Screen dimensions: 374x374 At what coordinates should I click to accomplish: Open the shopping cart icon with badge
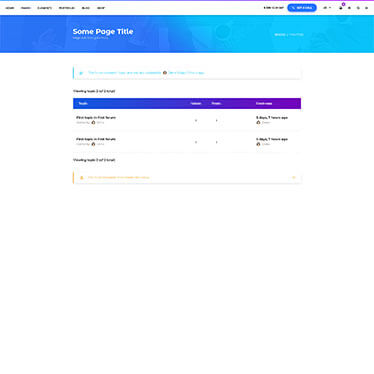[x=341, y=8]
